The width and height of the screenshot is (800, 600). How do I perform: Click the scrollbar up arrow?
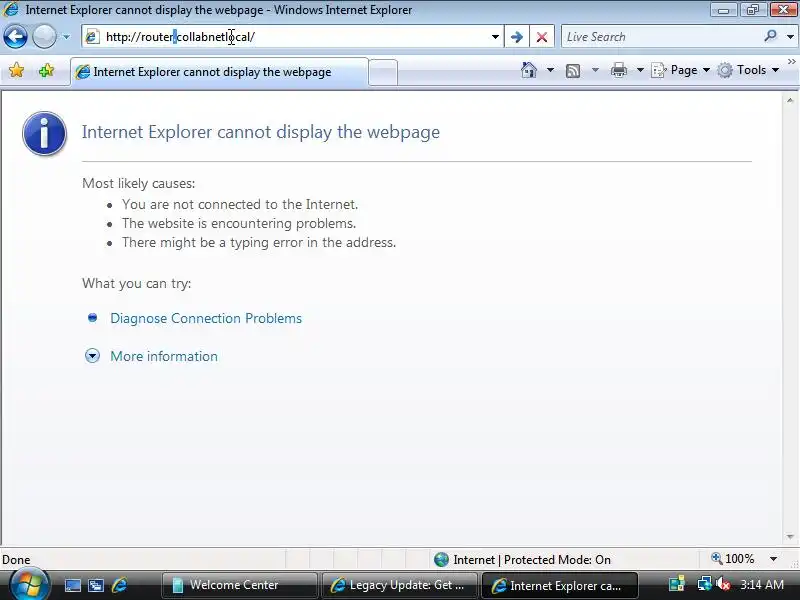[790, 101]
